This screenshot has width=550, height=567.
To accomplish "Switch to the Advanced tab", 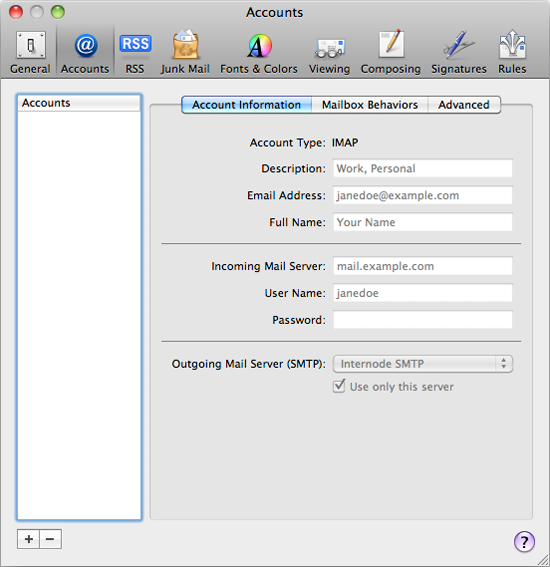I will [464, 105].
